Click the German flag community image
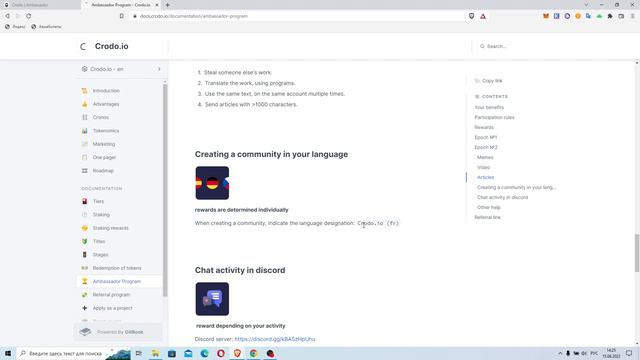Screen dimensions: 640x360 click(x=212, y=183)
